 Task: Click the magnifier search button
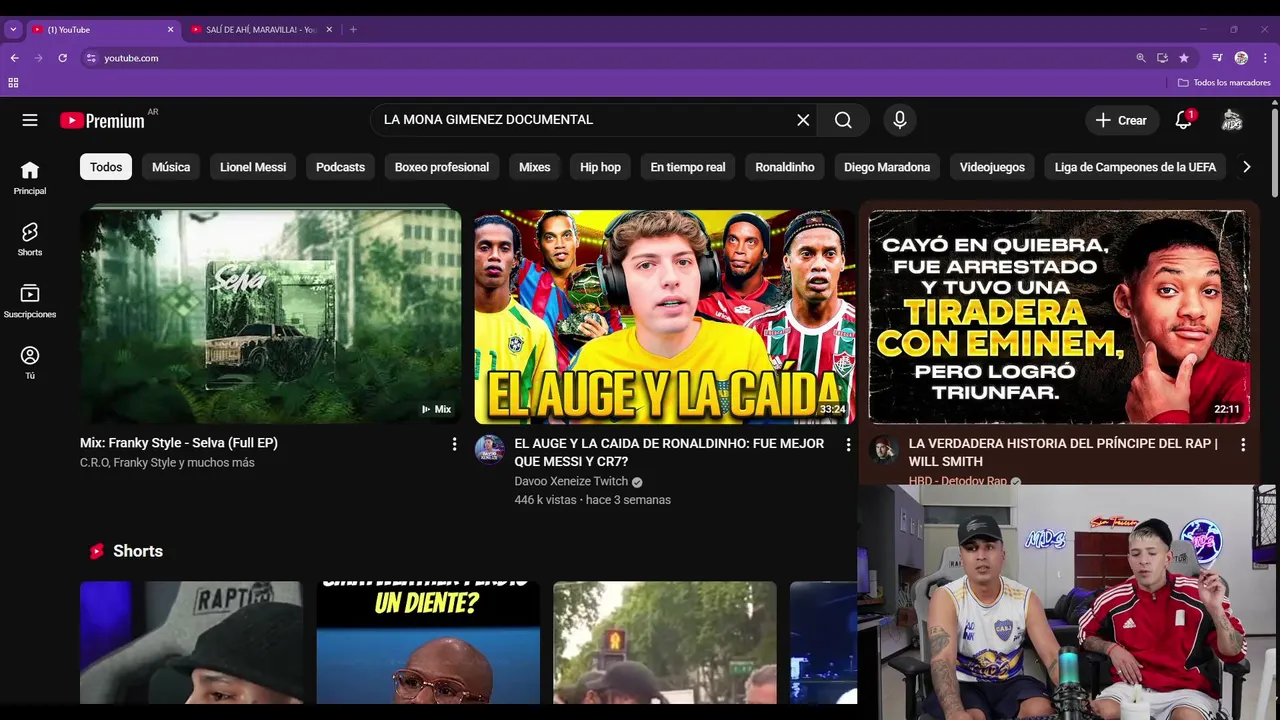[x=843, y=120]
